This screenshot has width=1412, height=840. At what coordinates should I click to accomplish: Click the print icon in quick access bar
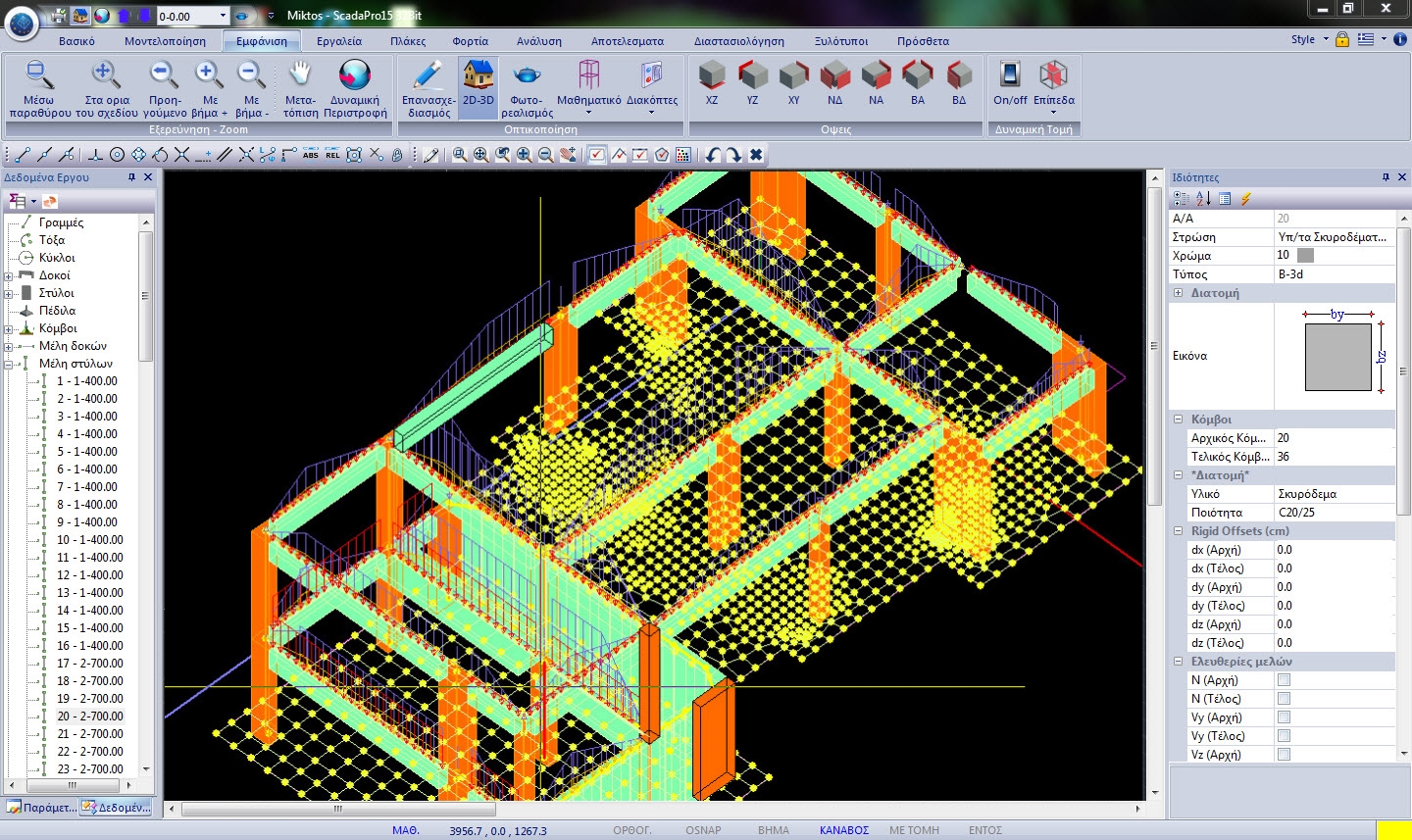point(59,16)
